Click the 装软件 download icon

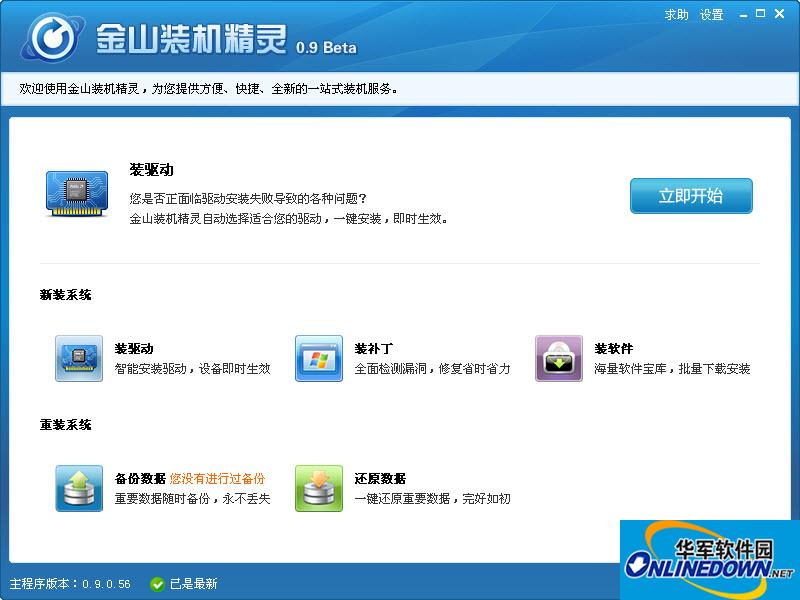click(559, 358)
